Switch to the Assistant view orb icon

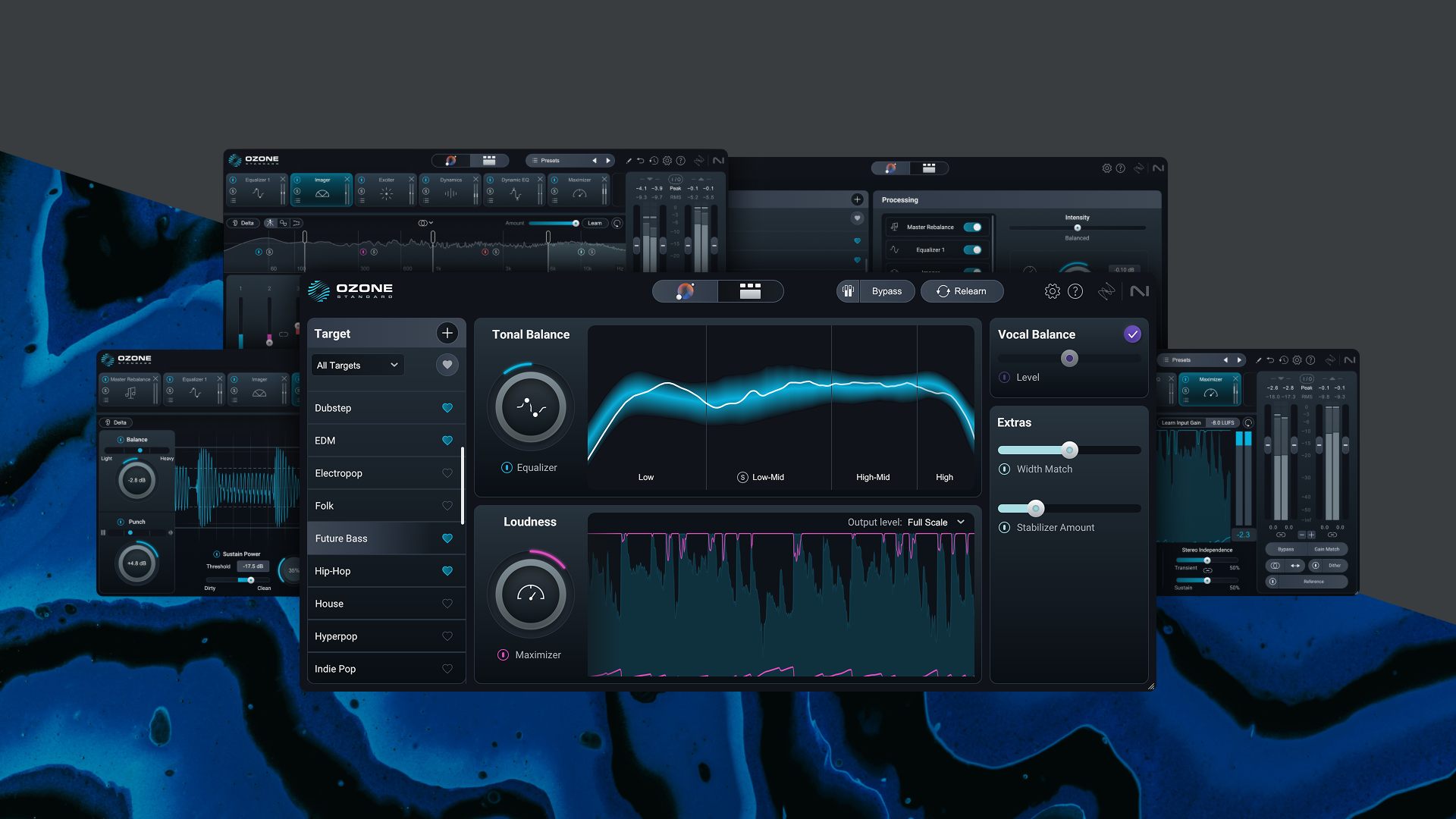(685, 291)
